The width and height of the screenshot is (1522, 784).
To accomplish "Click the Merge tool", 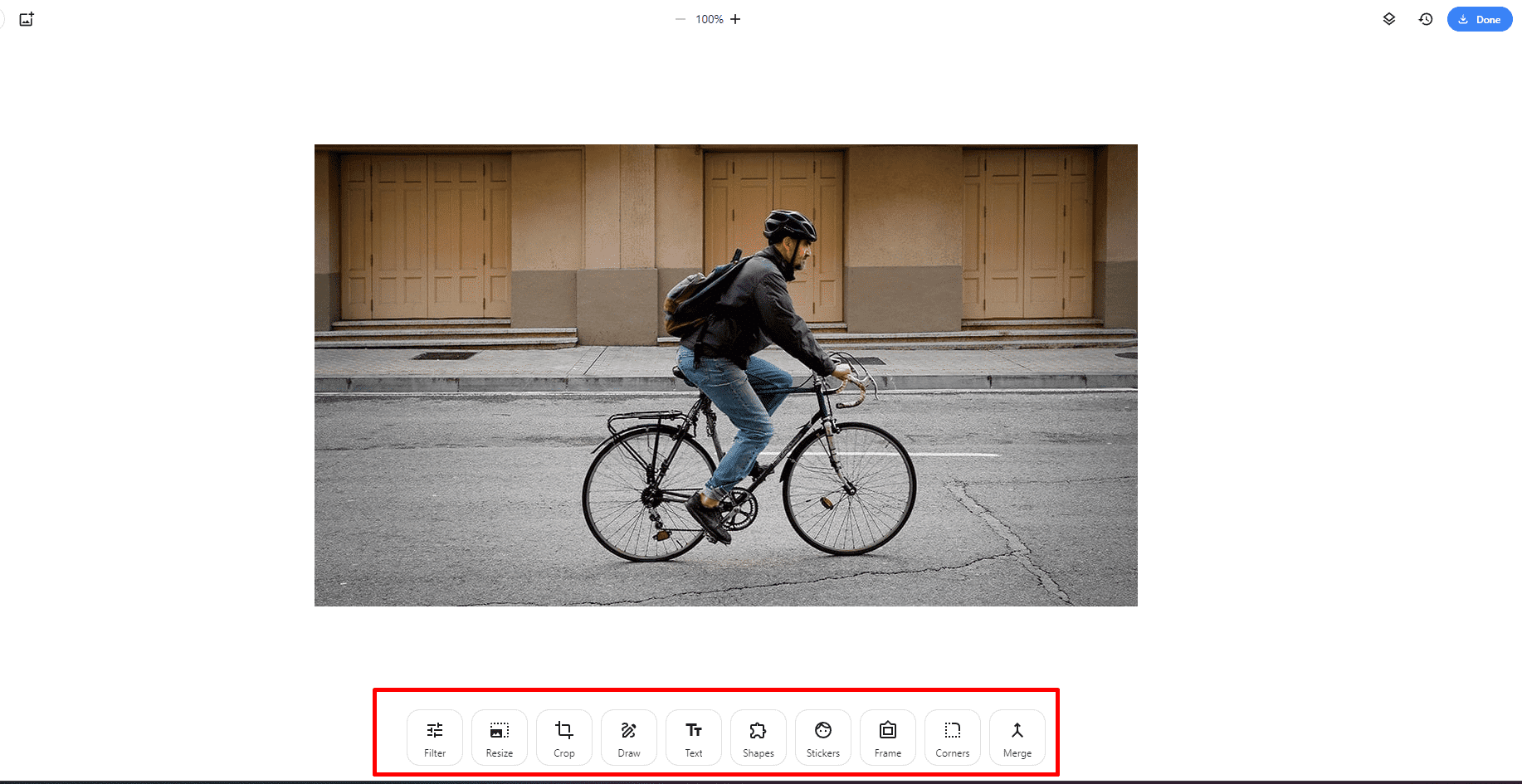I will point(1017,737).
